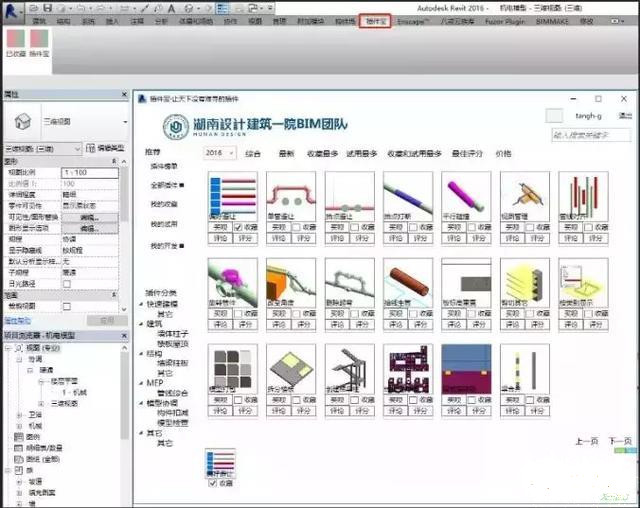The width and height of the screenshot is (640, 508).
Task: Click the 编辑类型 button
Action: tap(105, 148)
